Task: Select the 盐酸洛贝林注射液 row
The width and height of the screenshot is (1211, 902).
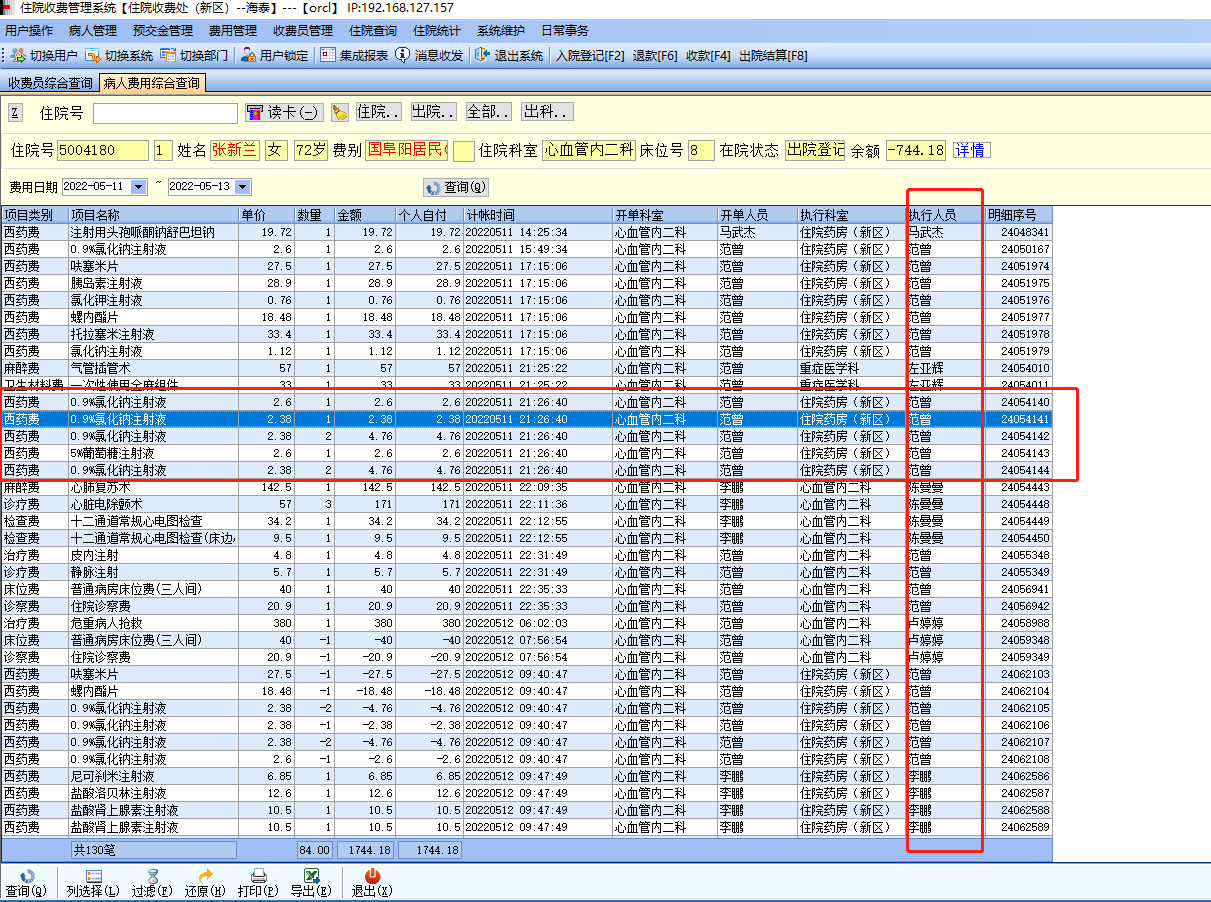Action: 526,793
